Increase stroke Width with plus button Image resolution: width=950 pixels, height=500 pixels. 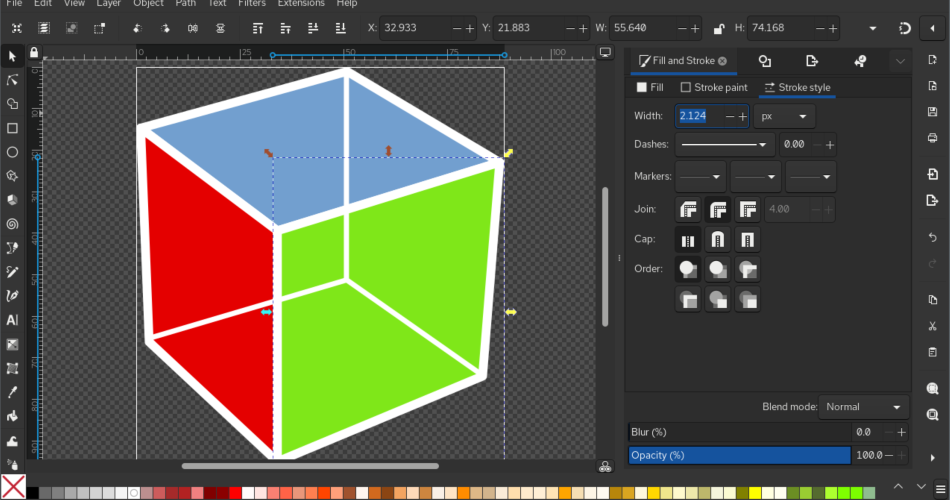(743, 116)
